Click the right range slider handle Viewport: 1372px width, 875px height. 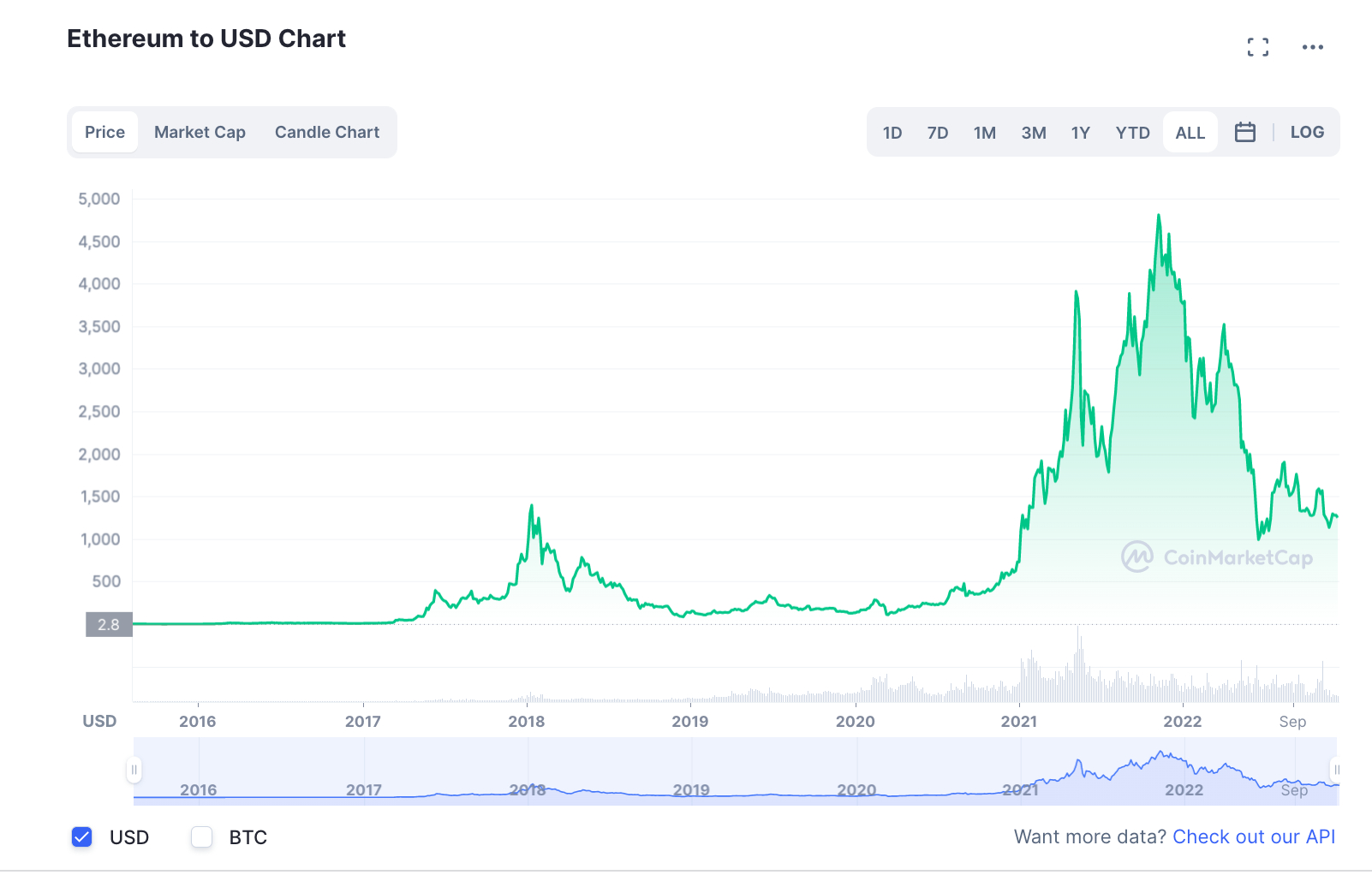[x=1335, y=770]
